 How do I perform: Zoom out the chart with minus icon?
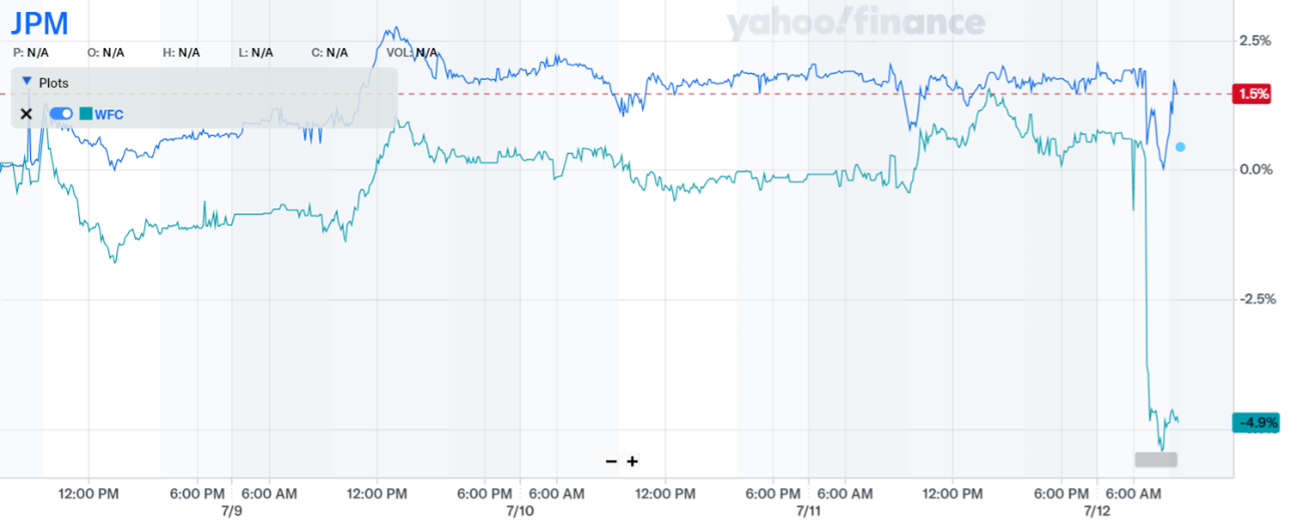(x=611, y=461)
